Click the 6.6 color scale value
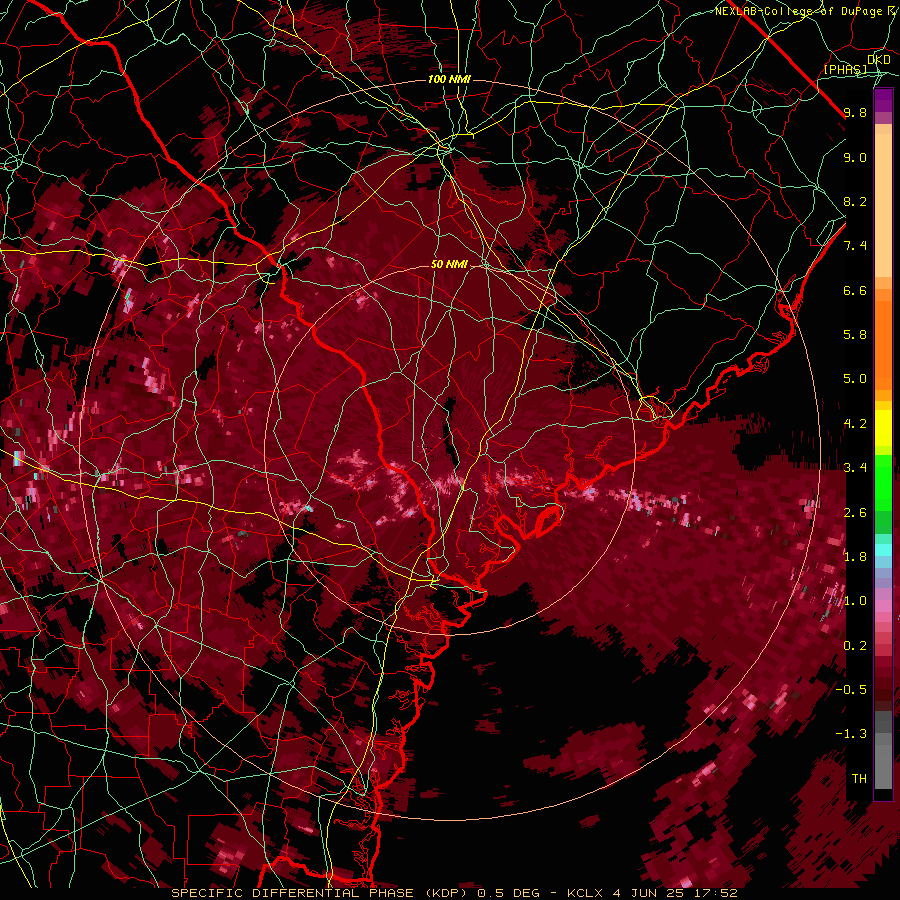The image size is (900, 900). click(x=855, y=290)
